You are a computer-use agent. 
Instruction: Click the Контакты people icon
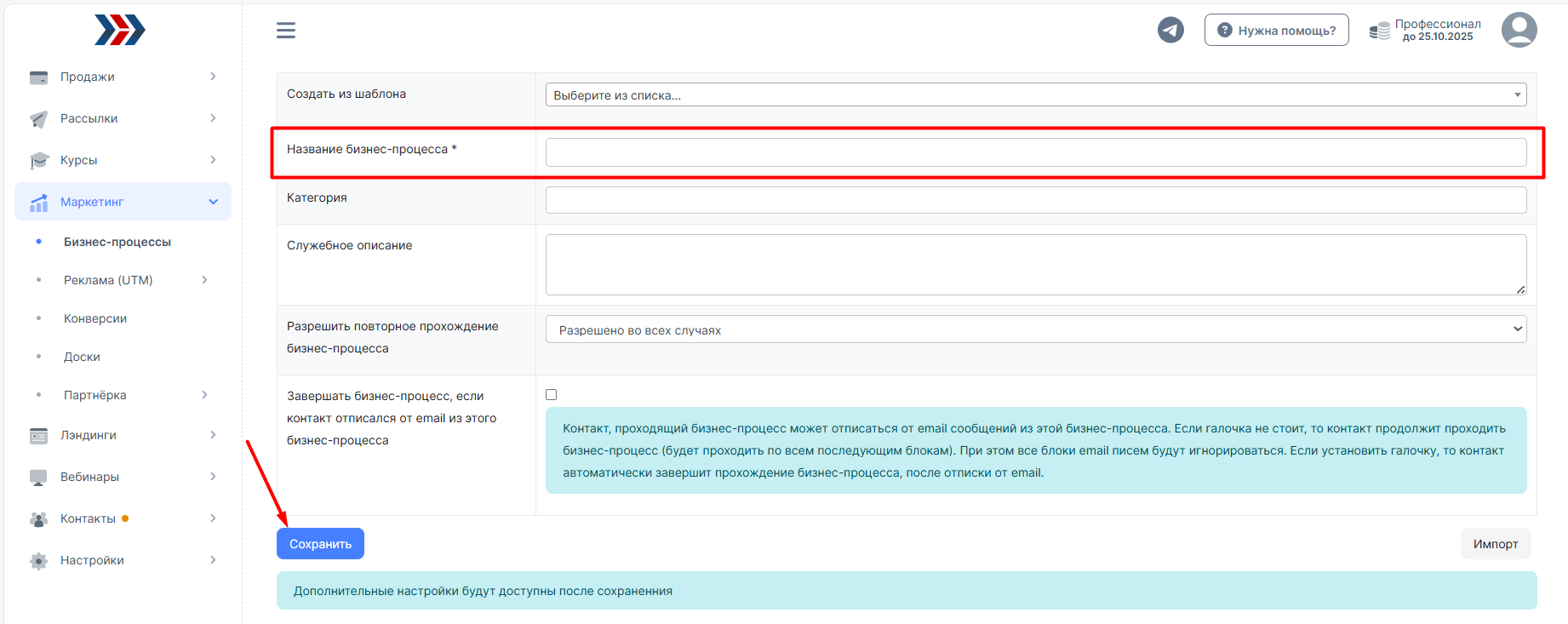click(38, 519)
